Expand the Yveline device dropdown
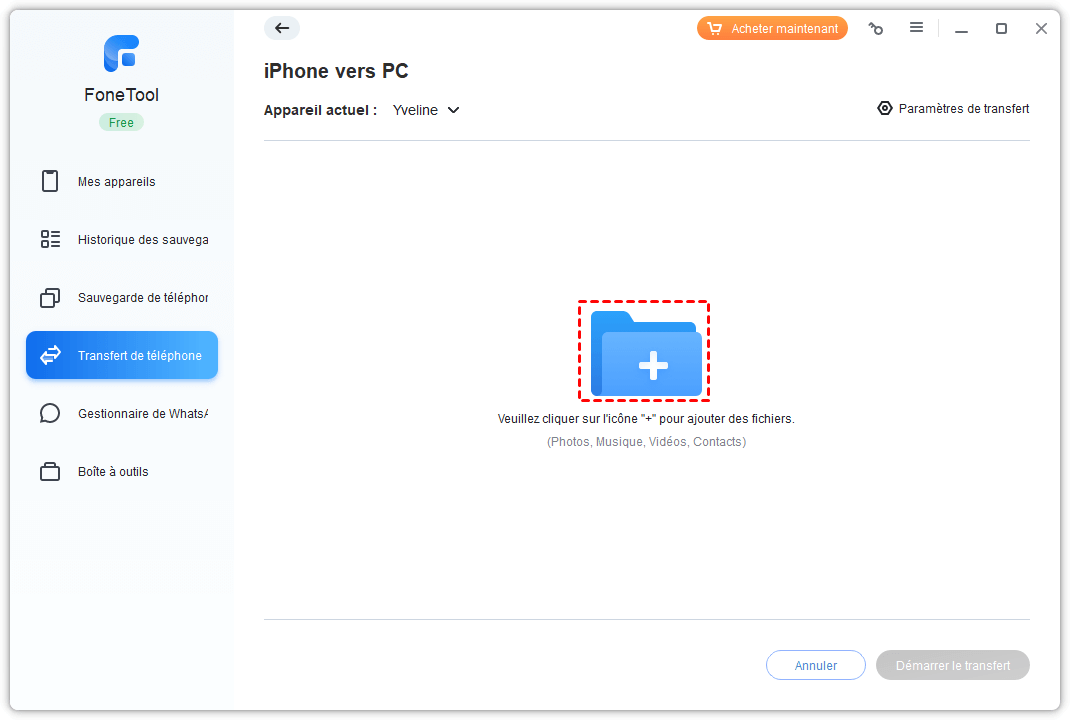Viewport: 1070px width, 720px height. click(426, 110)
